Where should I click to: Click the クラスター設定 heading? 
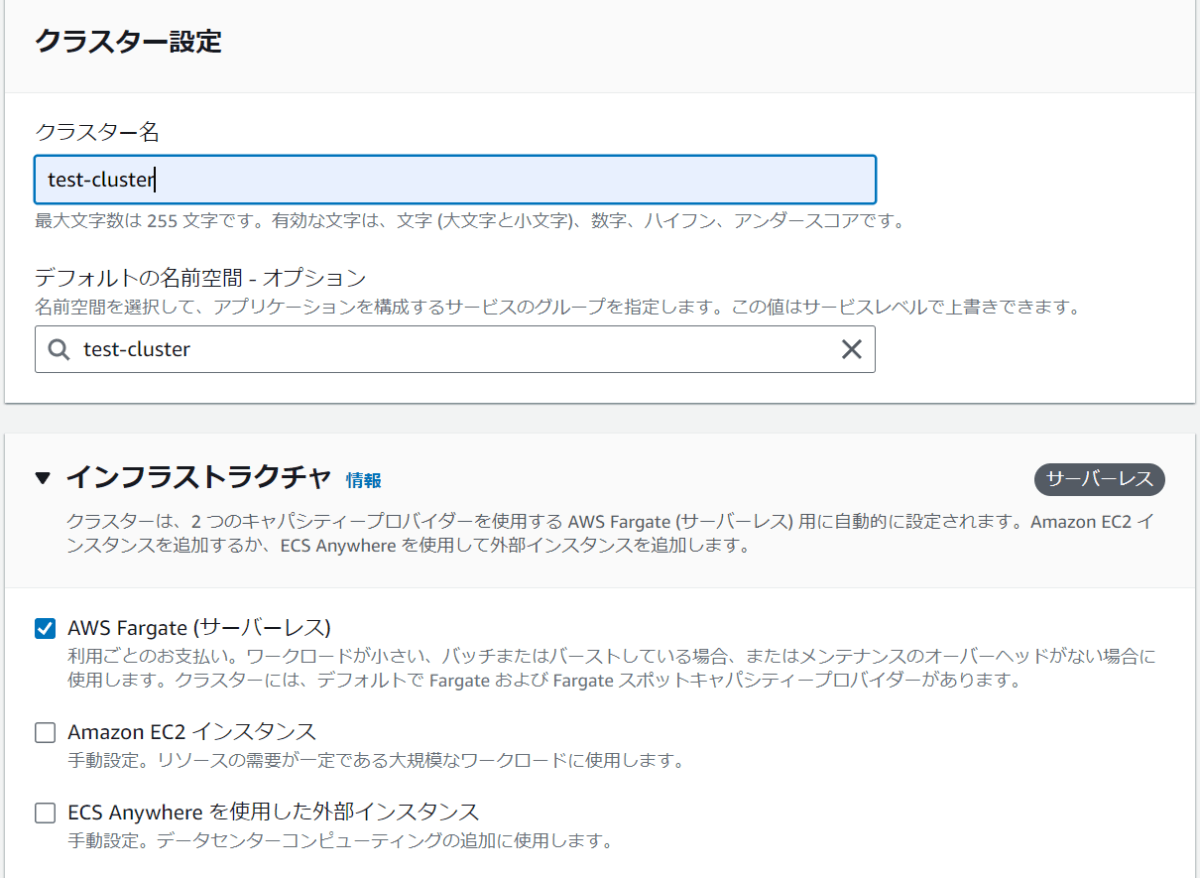click(128, 42)
